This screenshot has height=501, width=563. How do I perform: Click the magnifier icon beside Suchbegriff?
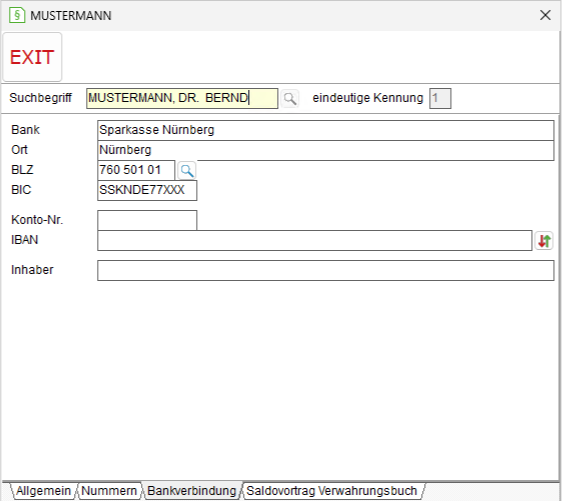tap(290, 98)
